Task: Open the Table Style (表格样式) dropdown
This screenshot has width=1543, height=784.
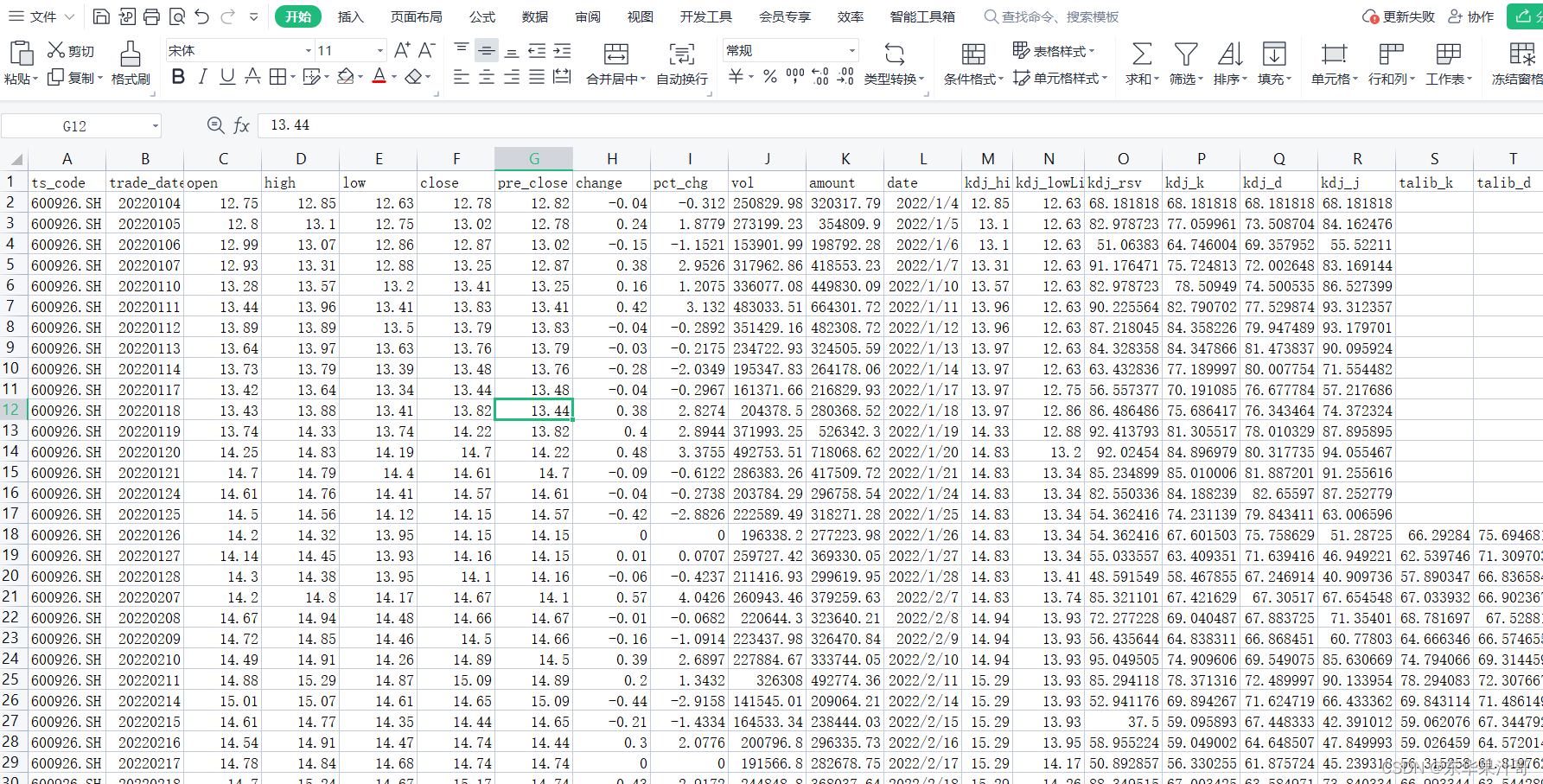Action: tap(1053, 51)
